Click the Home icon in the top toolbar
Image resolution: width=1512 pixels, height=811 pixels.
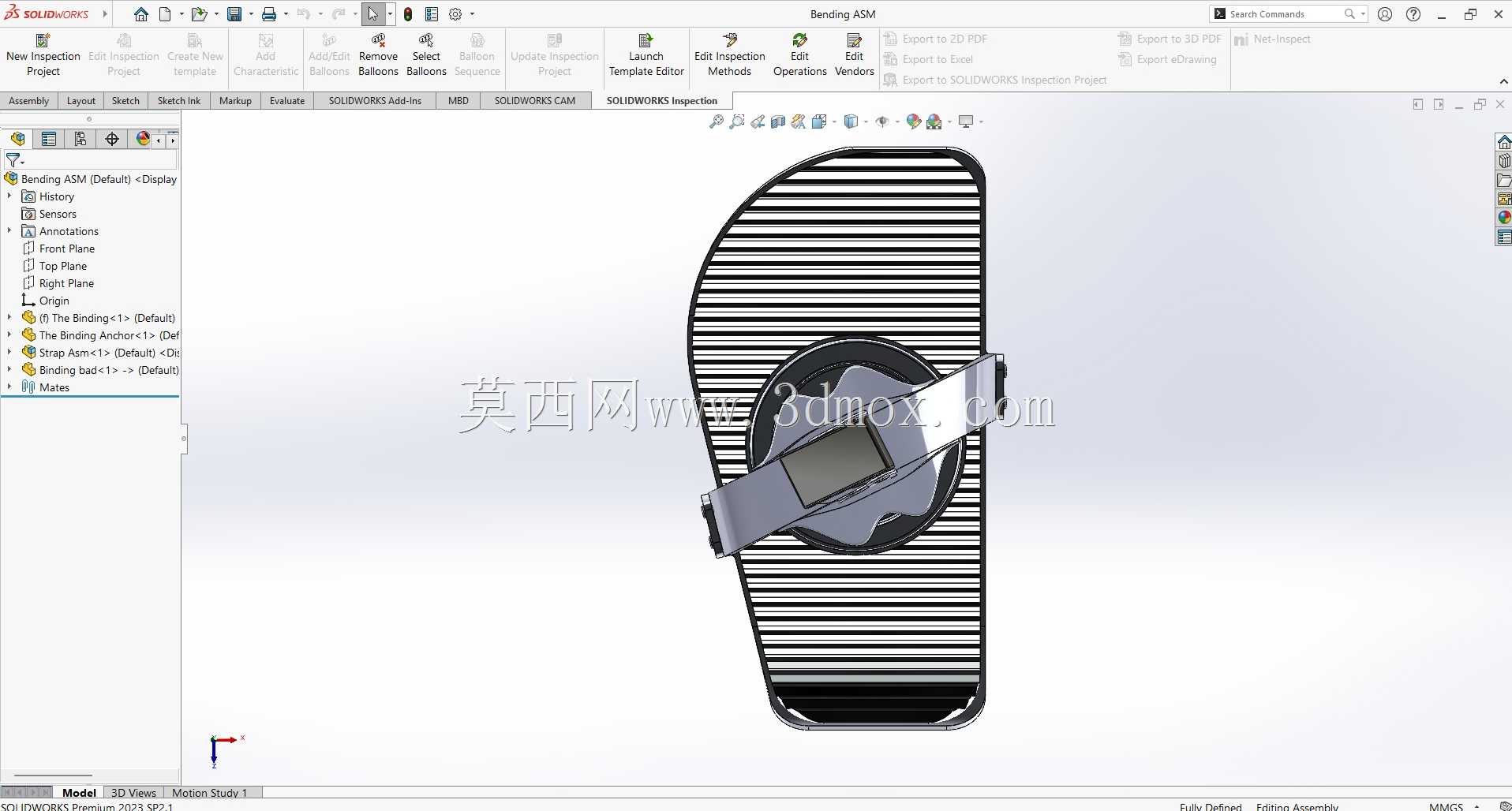click(x=140, y=14)
